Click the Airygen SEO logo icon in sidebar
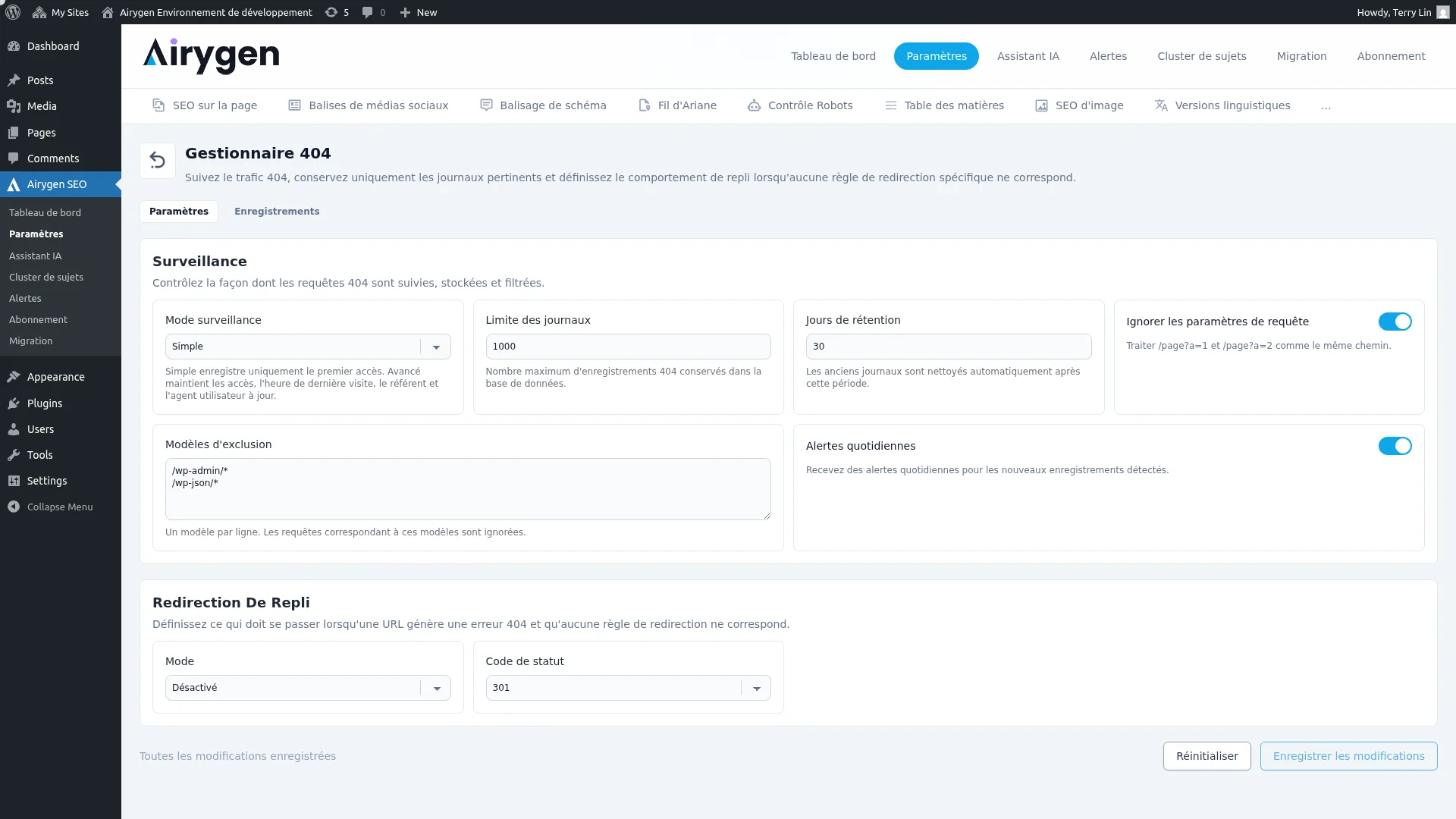This screenshot has width=1456, height=819. click(14, 184)
